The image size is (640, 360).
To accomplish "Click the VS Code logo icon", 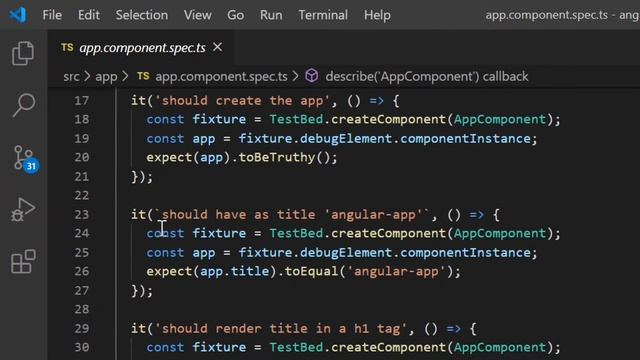I will [x=18, y=15].
